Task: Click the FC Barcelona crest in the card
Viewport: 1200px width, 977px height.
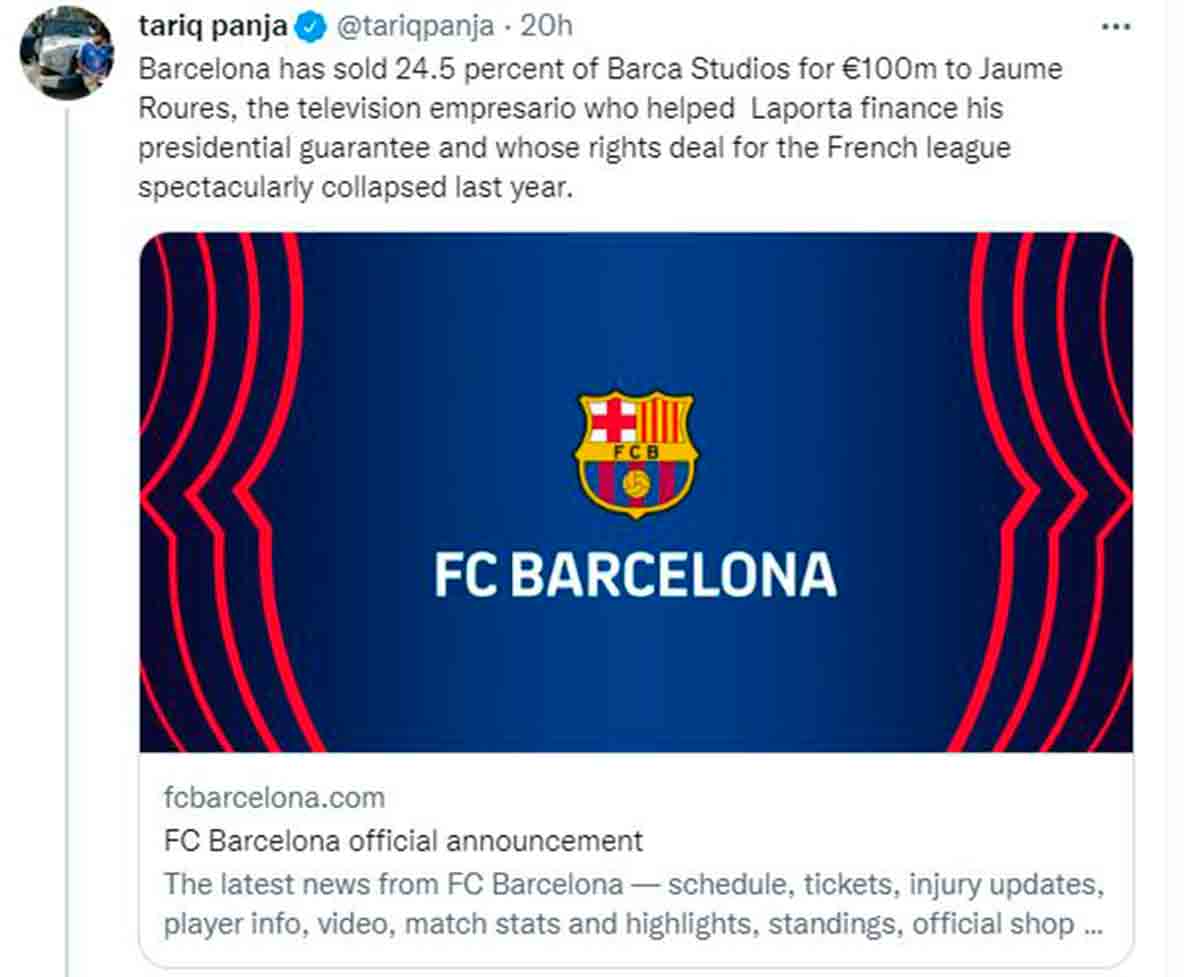Action: point(635,453)
